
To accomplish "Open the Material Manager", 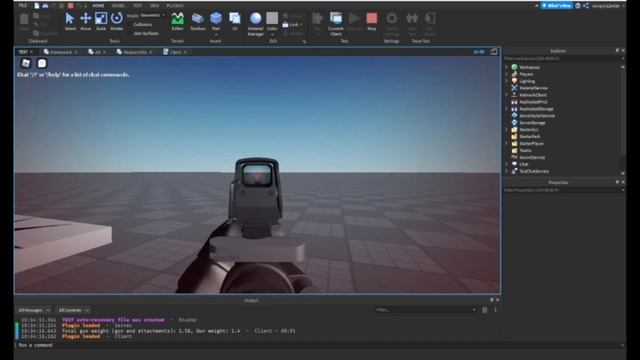I will click(256, 24).
